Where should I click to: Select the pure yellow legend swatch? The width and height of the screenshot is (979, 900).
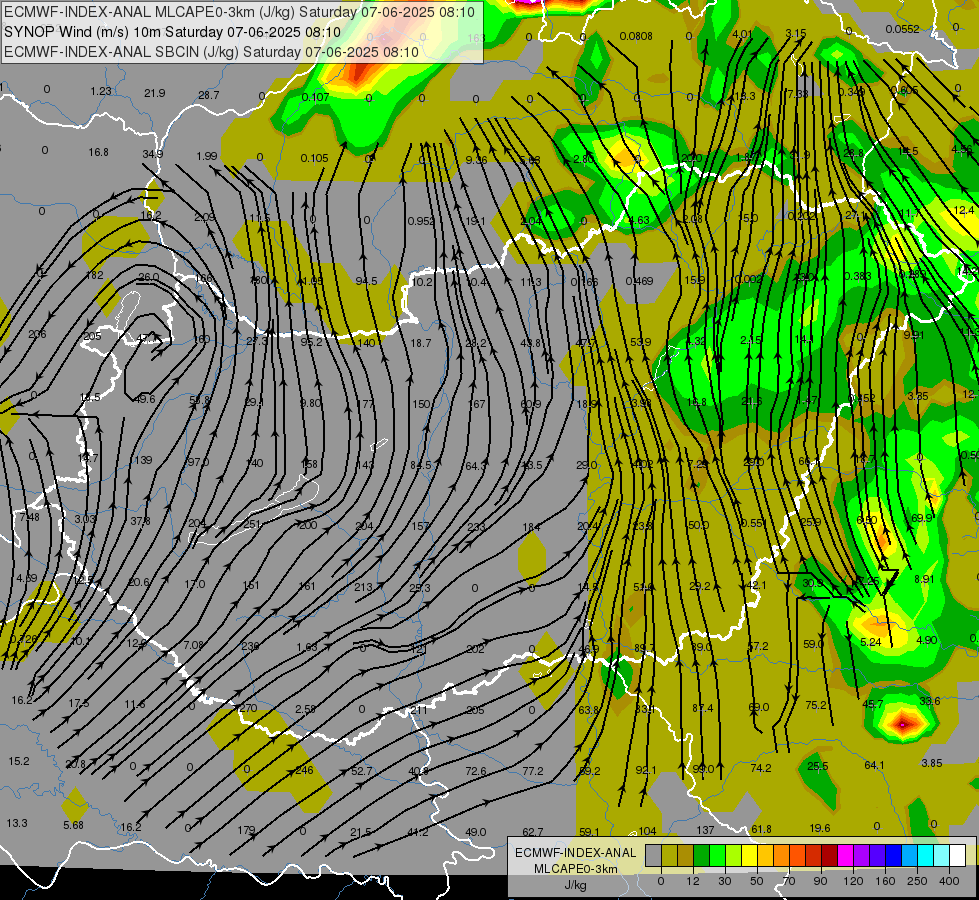click(750, 855)
